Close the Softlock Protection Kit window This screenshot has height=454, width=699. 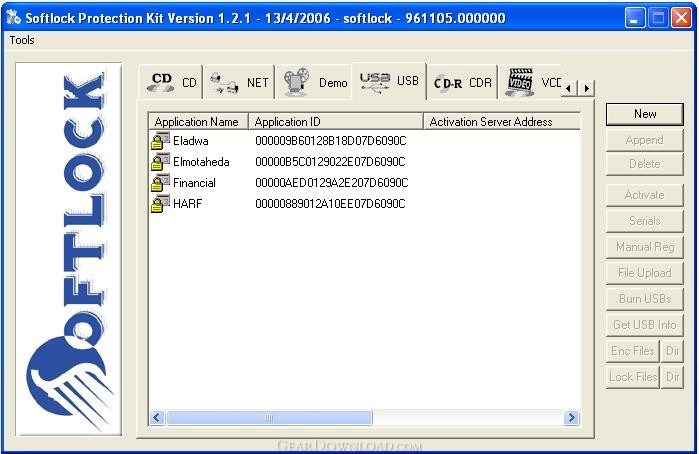click(682, 18)
